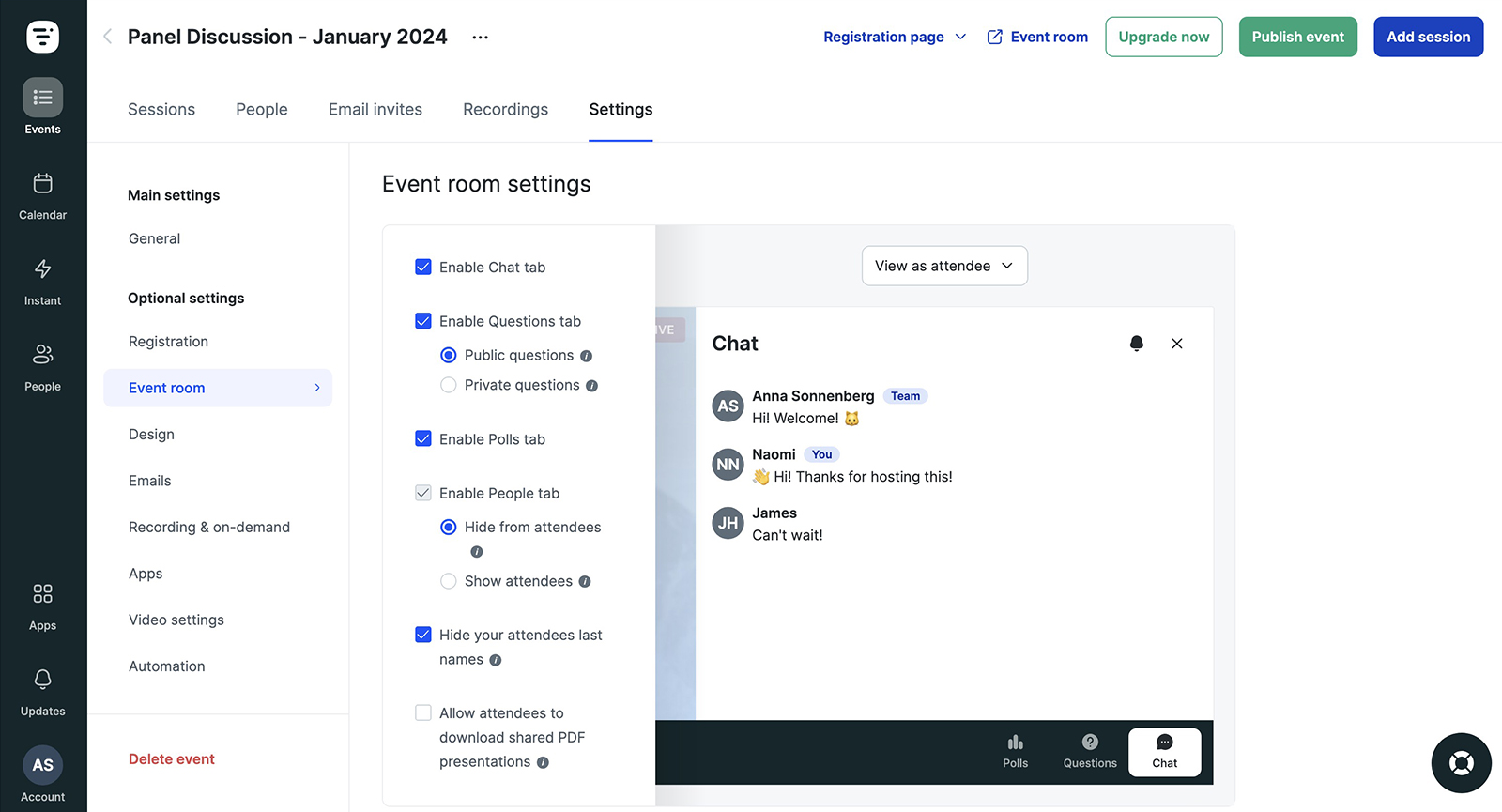The width and height of the screenshot is (1502, 812).
Task: Open People in the left sidebar
Action: pos(42,367)
